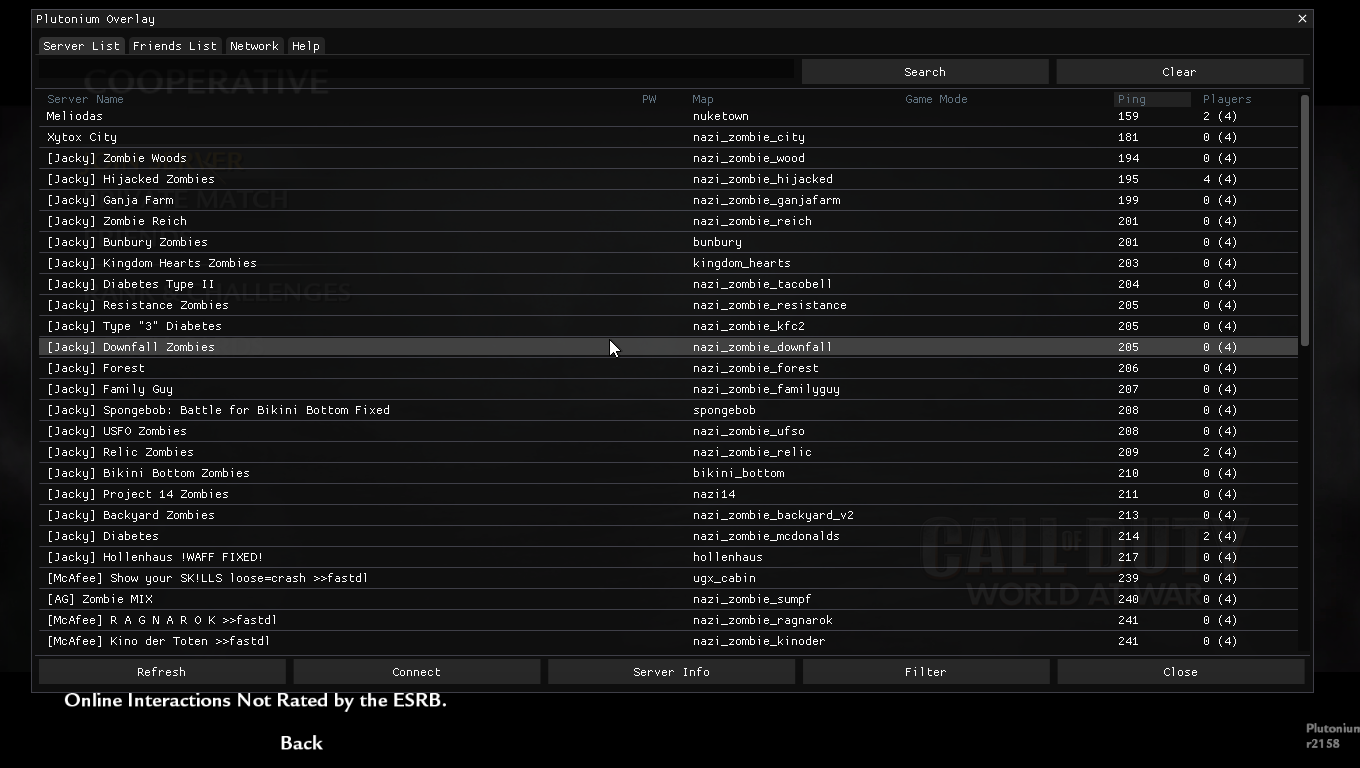Select the [Jacky] Bikini Bottom Zombies server

click(x=668, y=473)
